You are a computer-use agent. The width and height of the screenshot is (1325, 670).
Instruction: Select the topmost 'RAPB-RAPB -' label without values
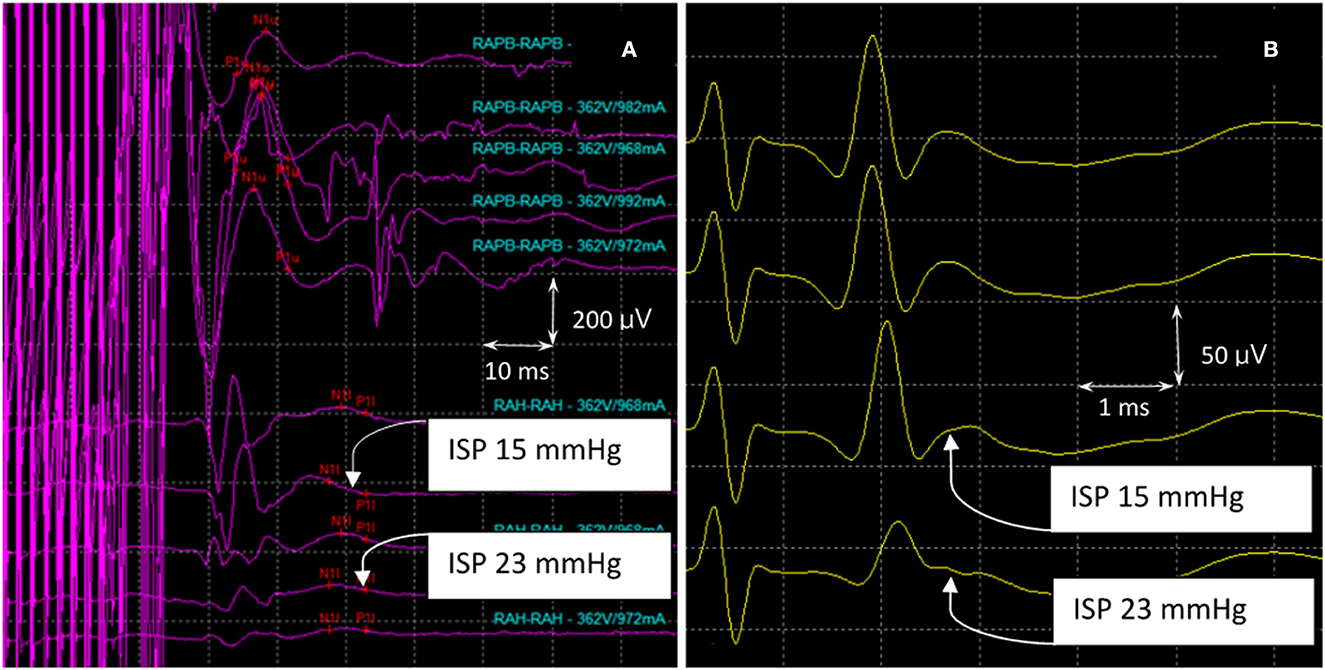point(523,45)
